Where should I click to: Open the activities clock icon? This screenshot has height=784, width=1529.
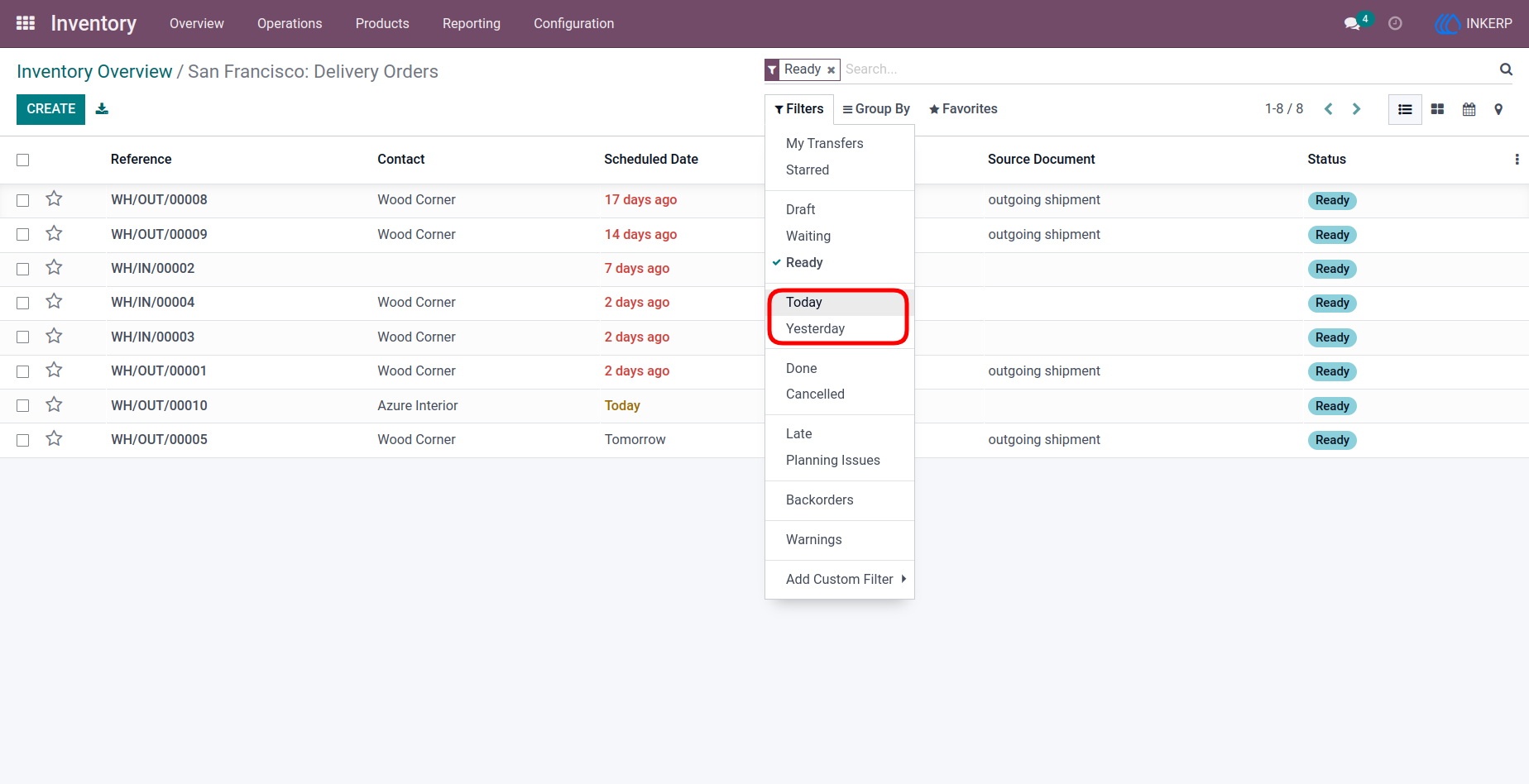click(1395, 23)
